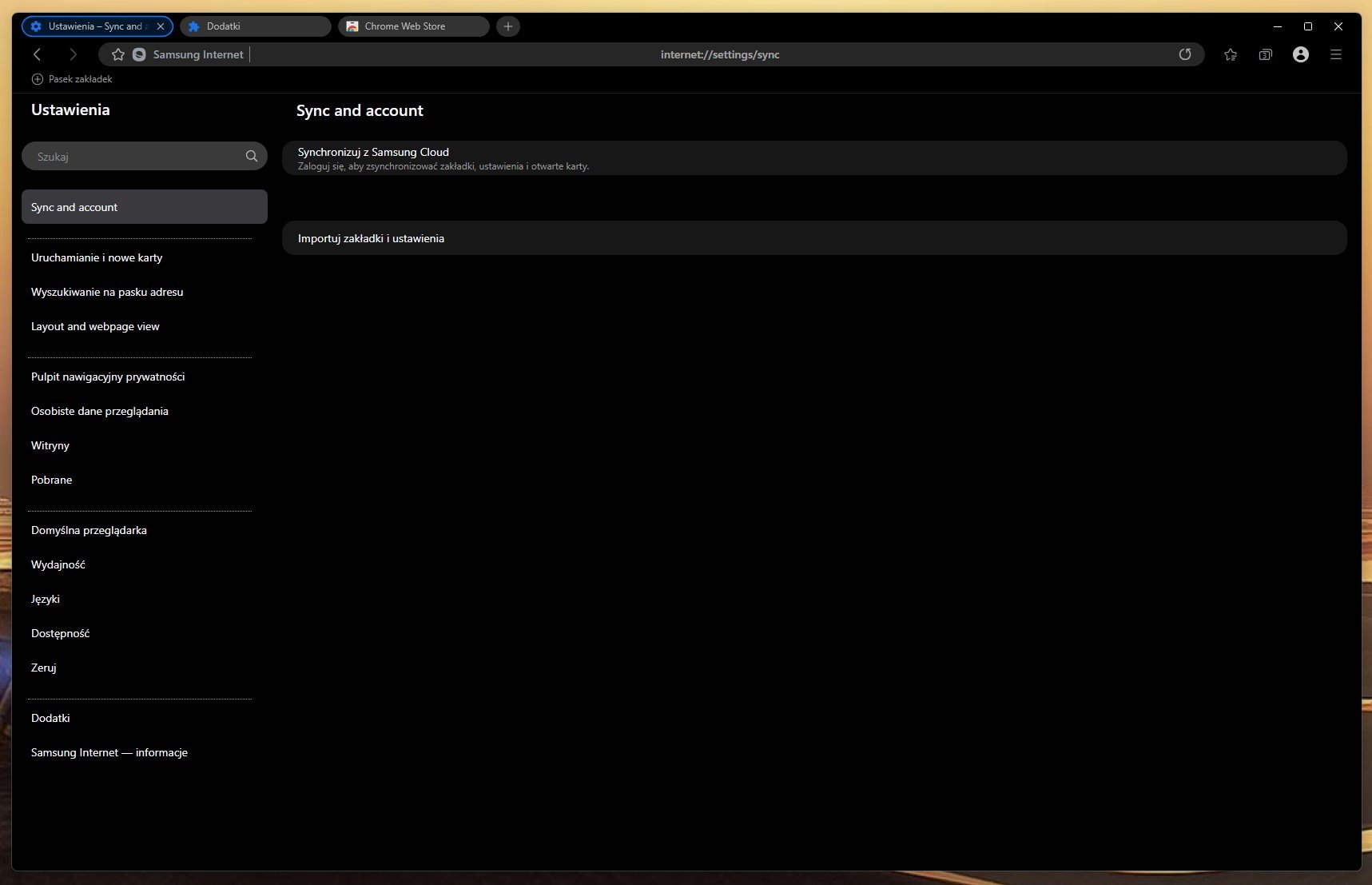Open Wyszukiwanie na pasku adresu settings
Viewport: 1372px width, 885px height.
[x=145, y=292]
